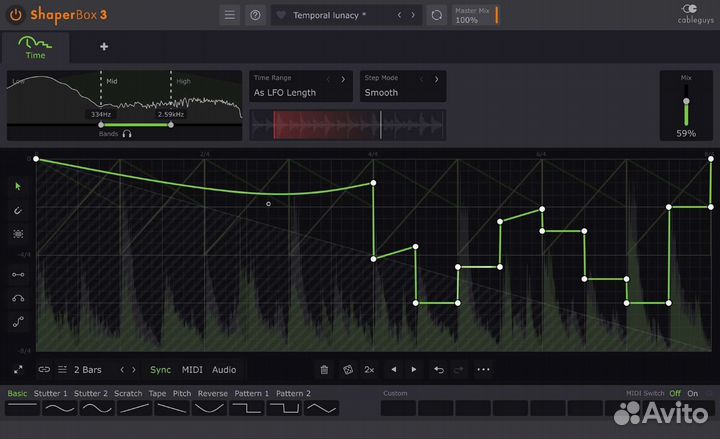Screen dimensions: 720x439
Task: Select the Tape wave category
Action: tap(157, 394)
